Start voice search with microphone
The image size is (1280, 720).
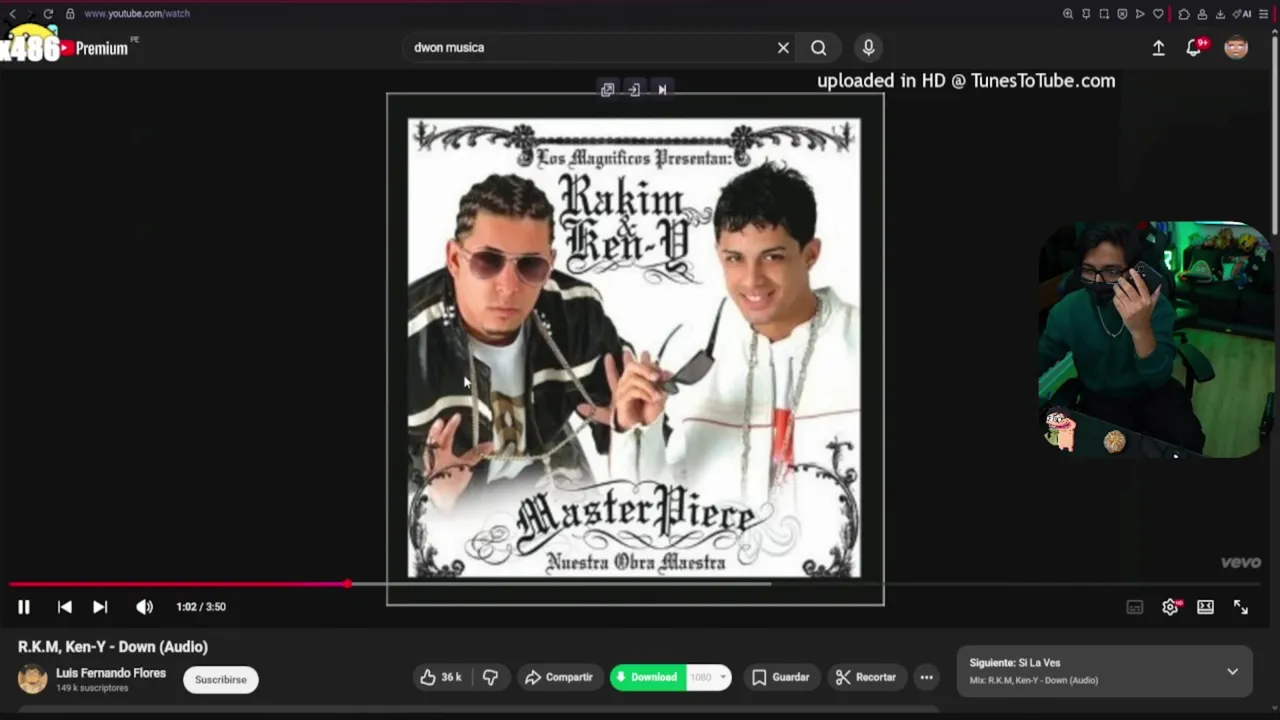click(868, 47)
